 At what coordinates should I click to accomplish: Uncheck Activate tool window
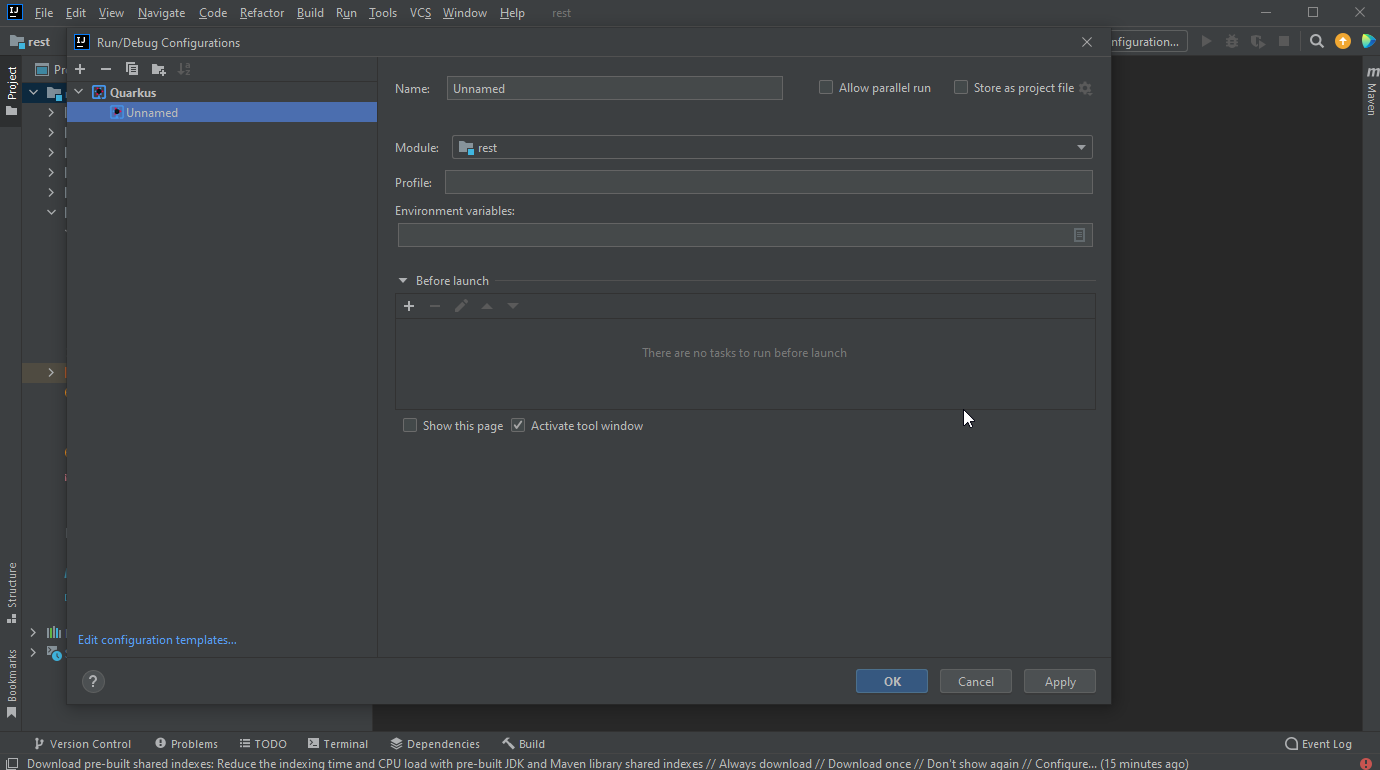click(518, 425)
